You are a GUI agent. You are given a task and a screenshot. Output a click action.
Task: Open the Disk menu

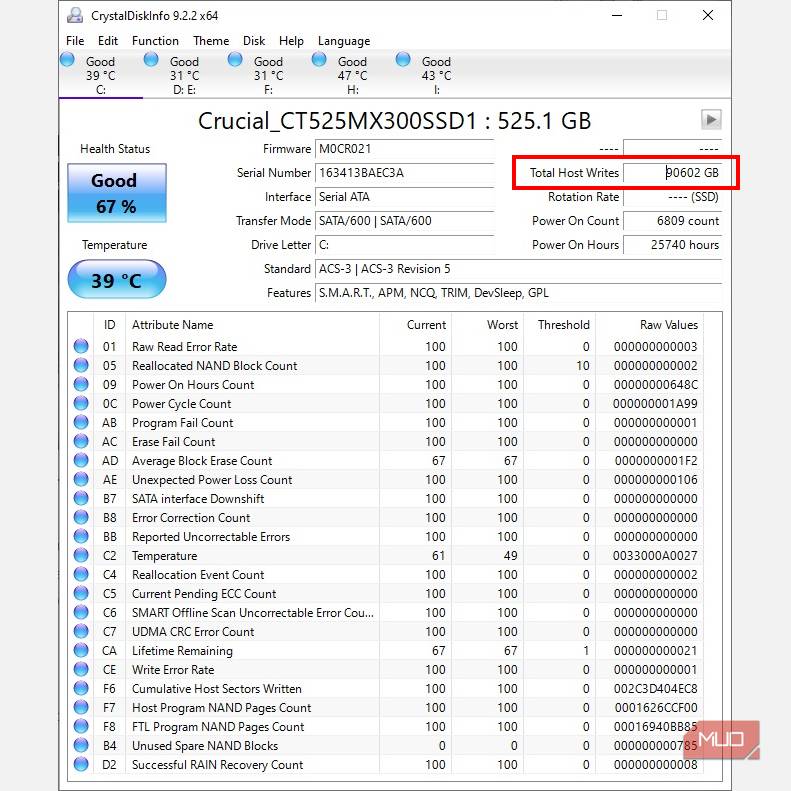click(x=253, y=41)
